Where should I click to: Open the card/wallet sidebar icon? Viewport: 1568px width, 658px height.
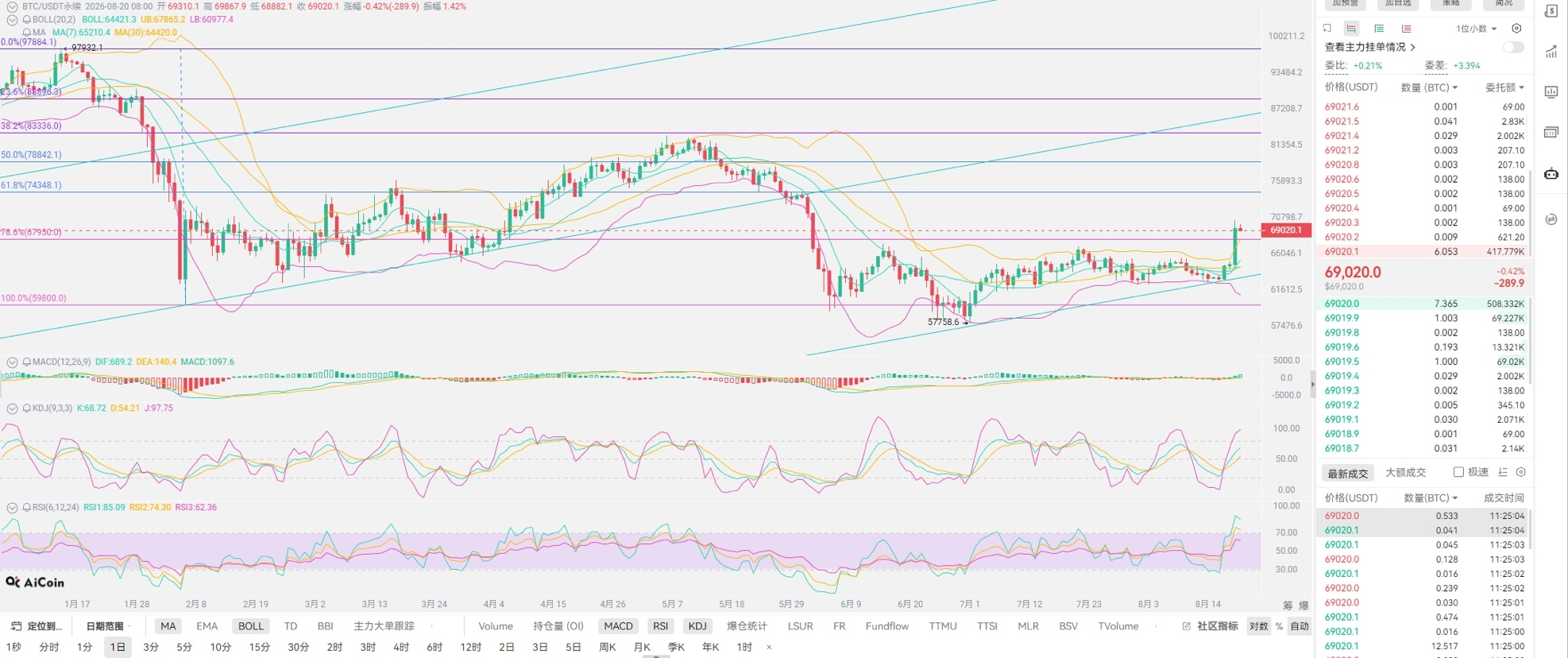pyautogui.click(x=1551, y=132)
